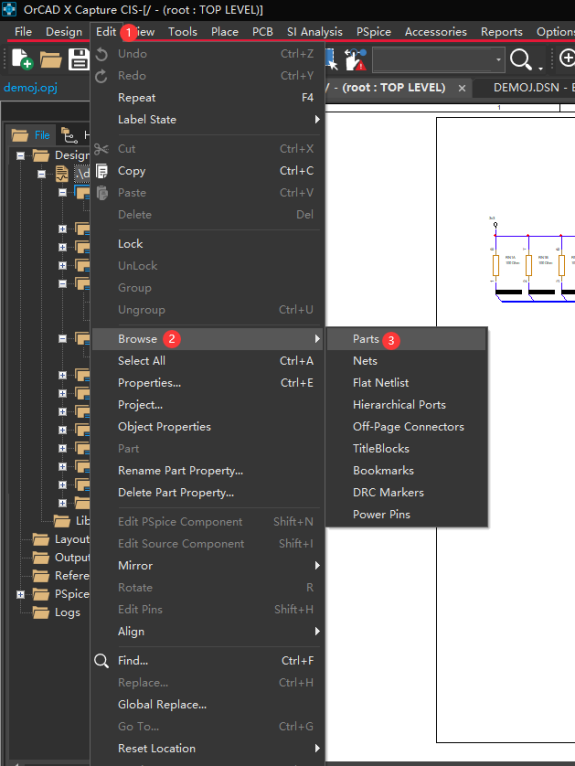The height and width of the screenshot is (766, 575).
Task: Select Object Properties menu entry
Action: point(208,427)
